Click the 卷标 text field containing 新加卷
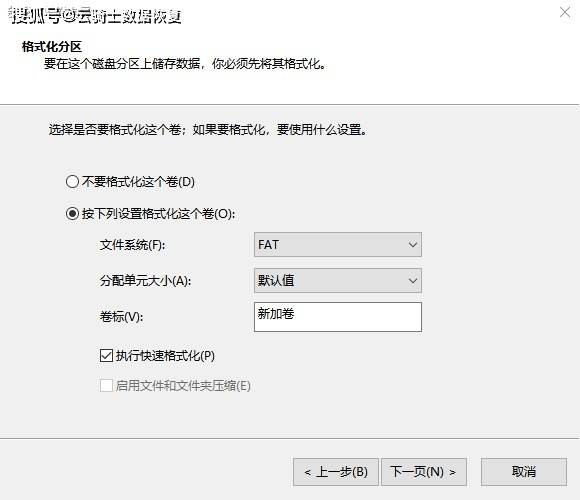Image resolution: width=580 pixels, height=500 pixels. click(338, 317)
